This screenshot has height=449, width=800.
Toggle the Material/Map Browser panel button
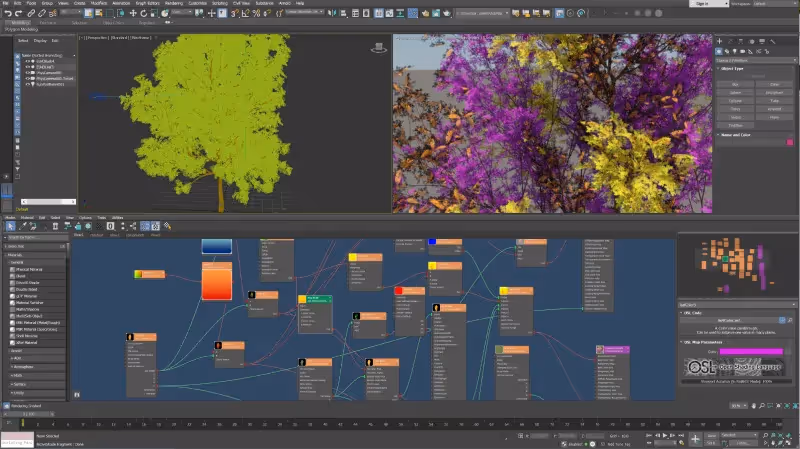click(145, 226)
